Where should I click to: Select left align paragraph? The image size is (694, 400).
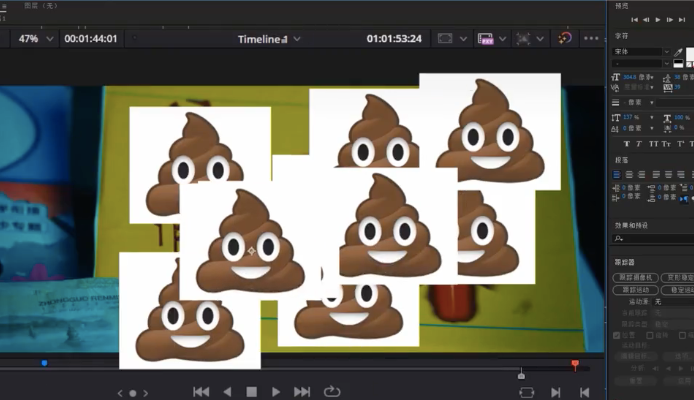(617, 175)
